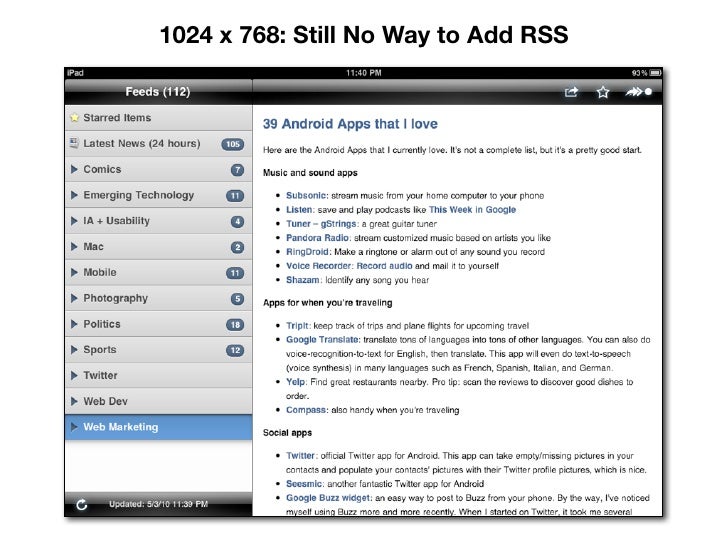The width and height of the screenshot is (728, 546).
Task: Select the Web Dev feed folder
Action: [x=159, y=401]
